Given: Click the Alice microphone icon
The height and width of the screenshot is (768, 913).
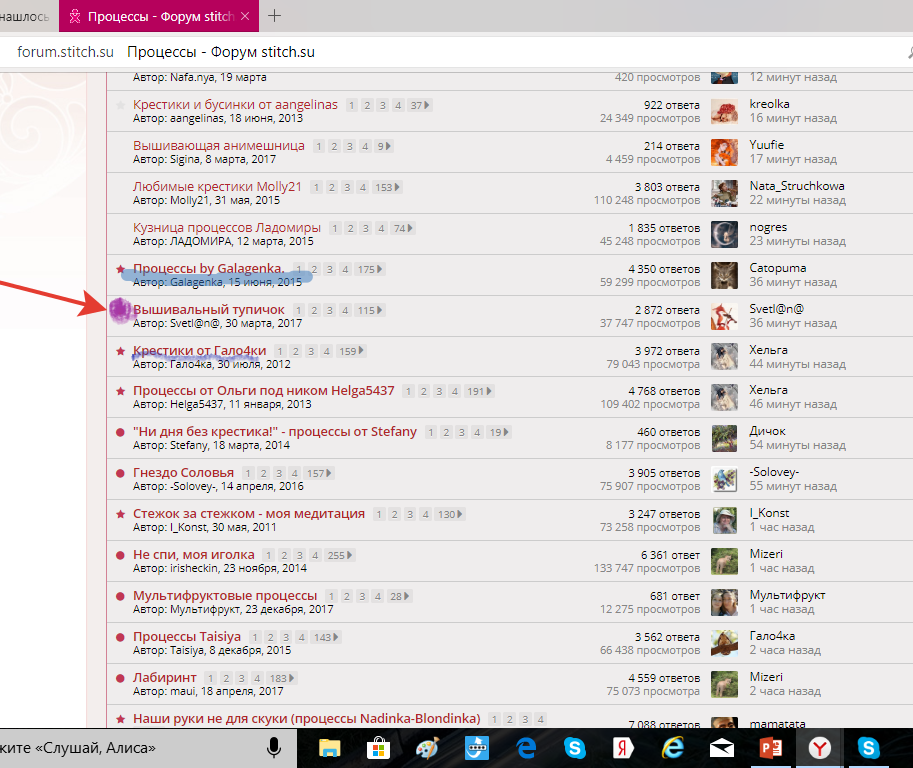Looking at the screenshot, I should point(273,748).
